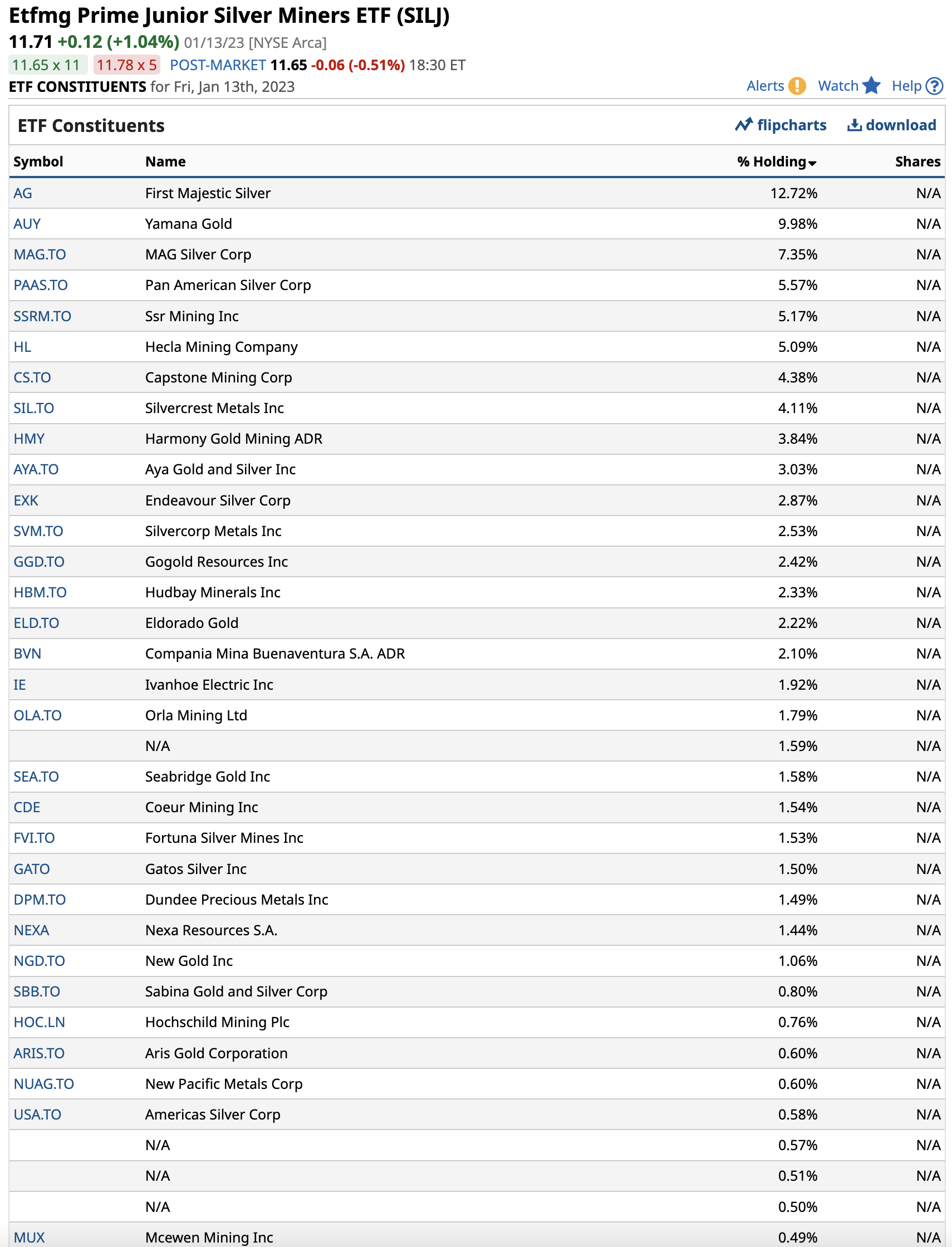Click the Alerts exclamation icon
952x1247 pixels.
pos(797,86)
